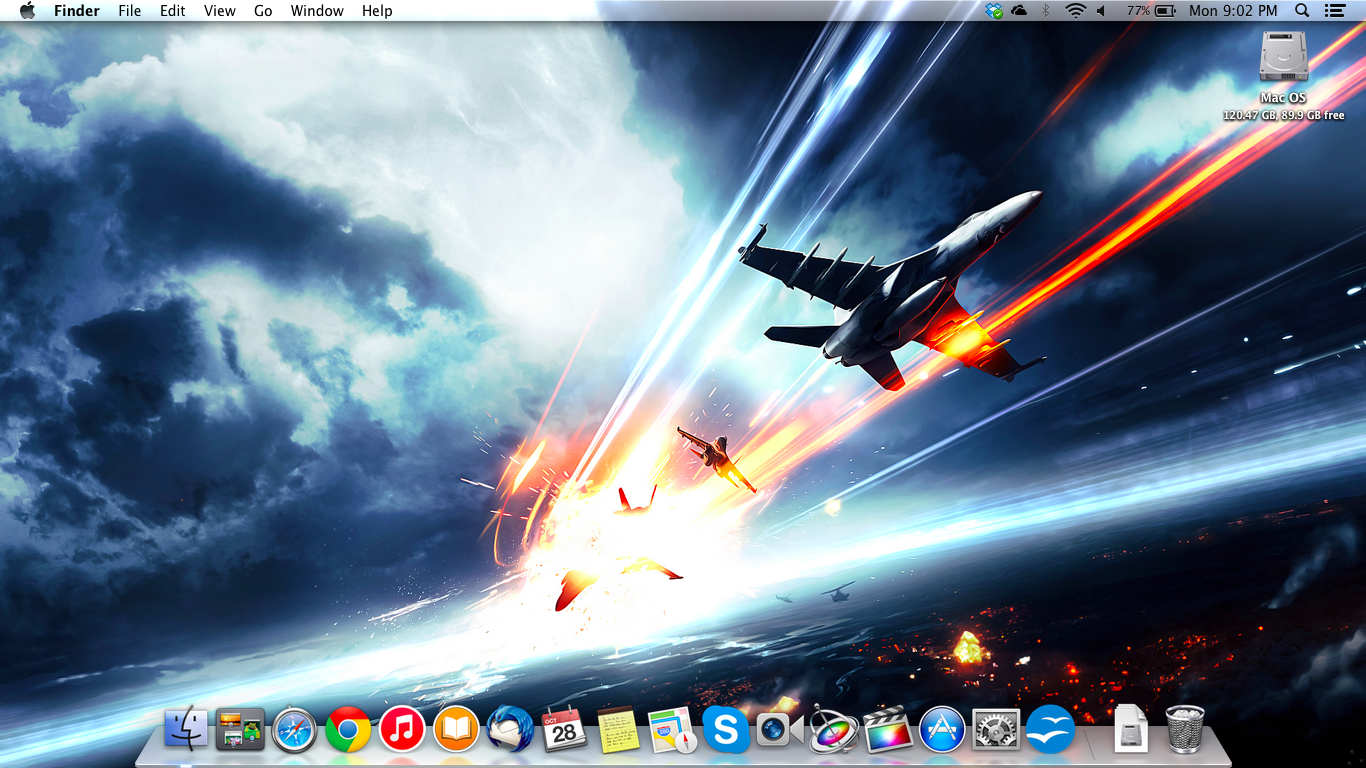Click the Dropbox menu bar icon

point(993,11)
